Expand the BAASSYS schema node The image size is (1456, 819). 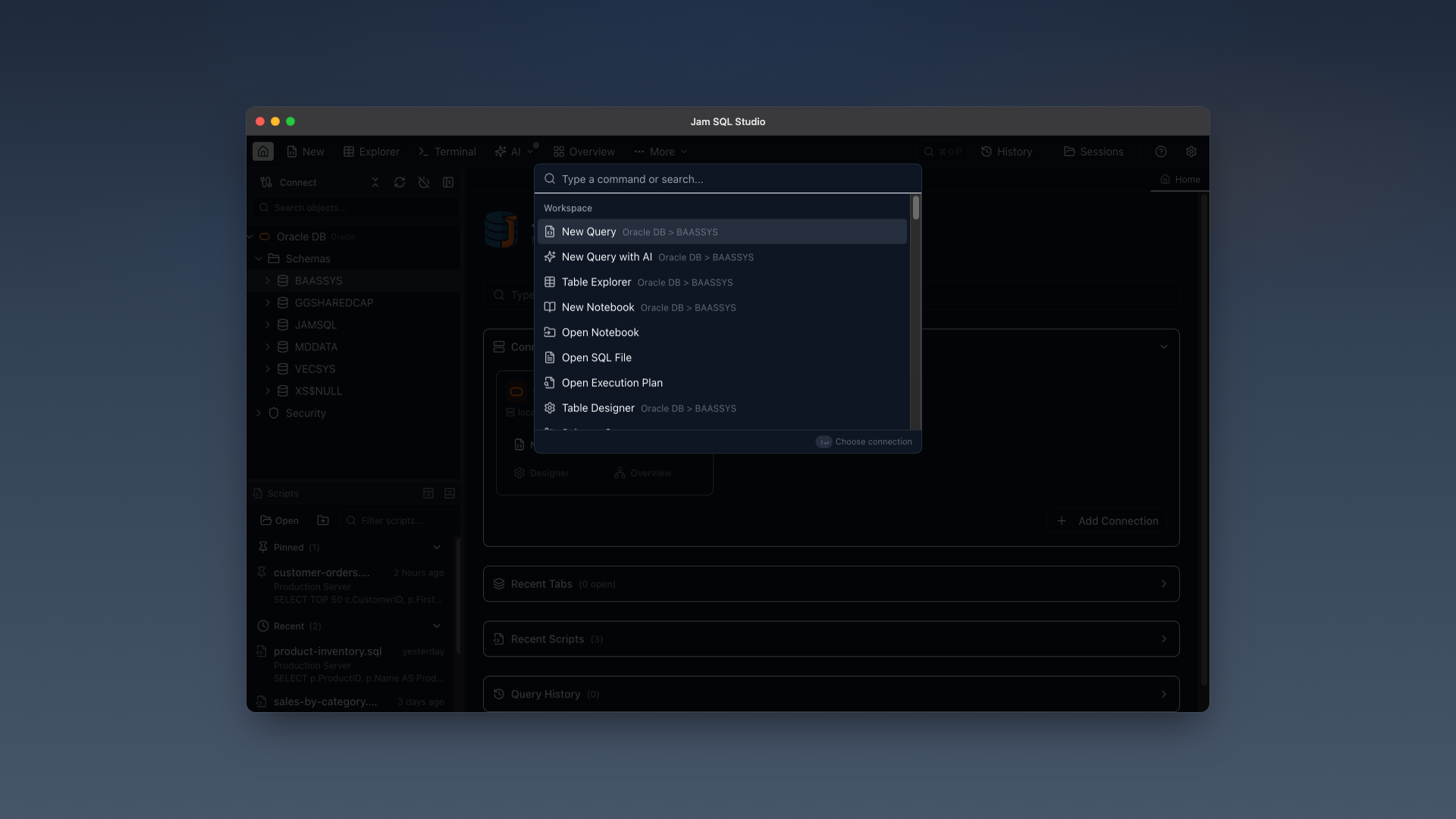pyautogui.click(x=268, y=281)
